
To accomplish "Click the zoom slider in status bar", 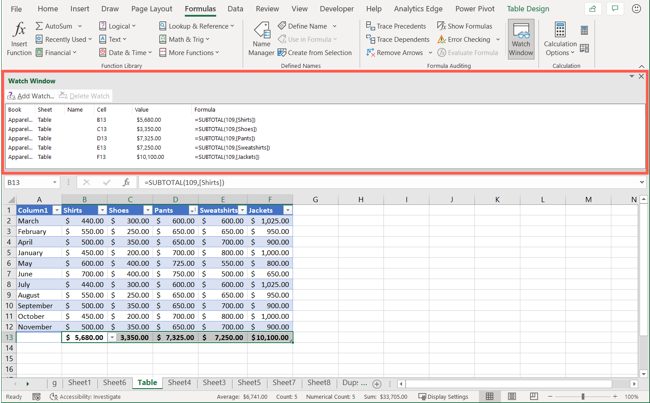I will tap(585, 396).
